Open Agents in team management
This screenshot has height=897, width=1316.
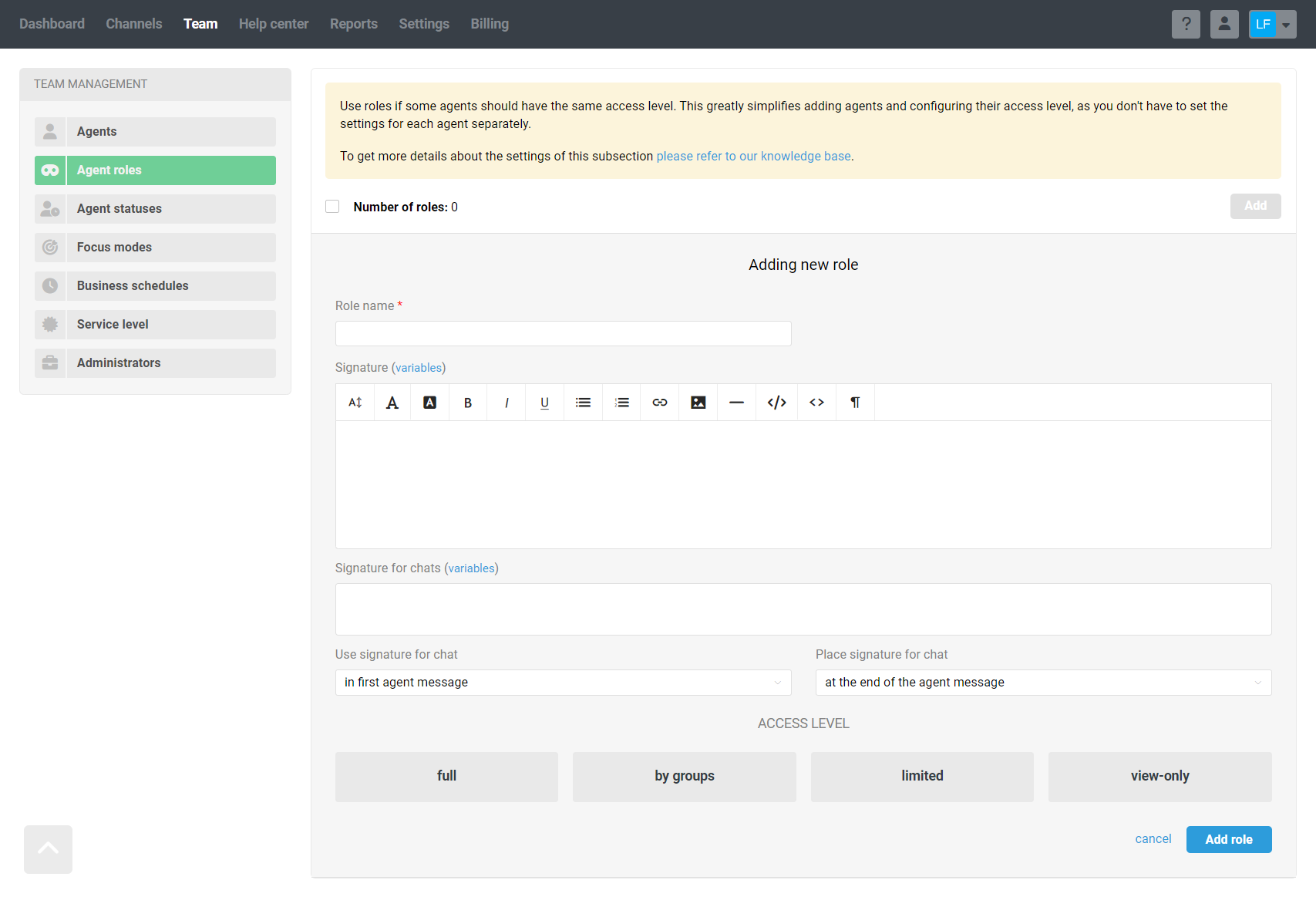[171, 132]
